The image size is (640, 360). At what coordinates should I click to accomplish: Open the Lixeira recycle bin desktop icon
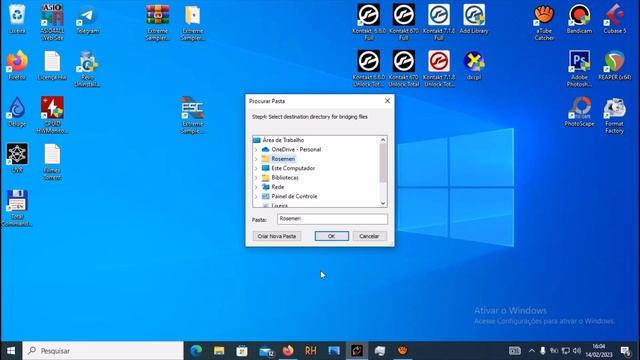(17, 19)
